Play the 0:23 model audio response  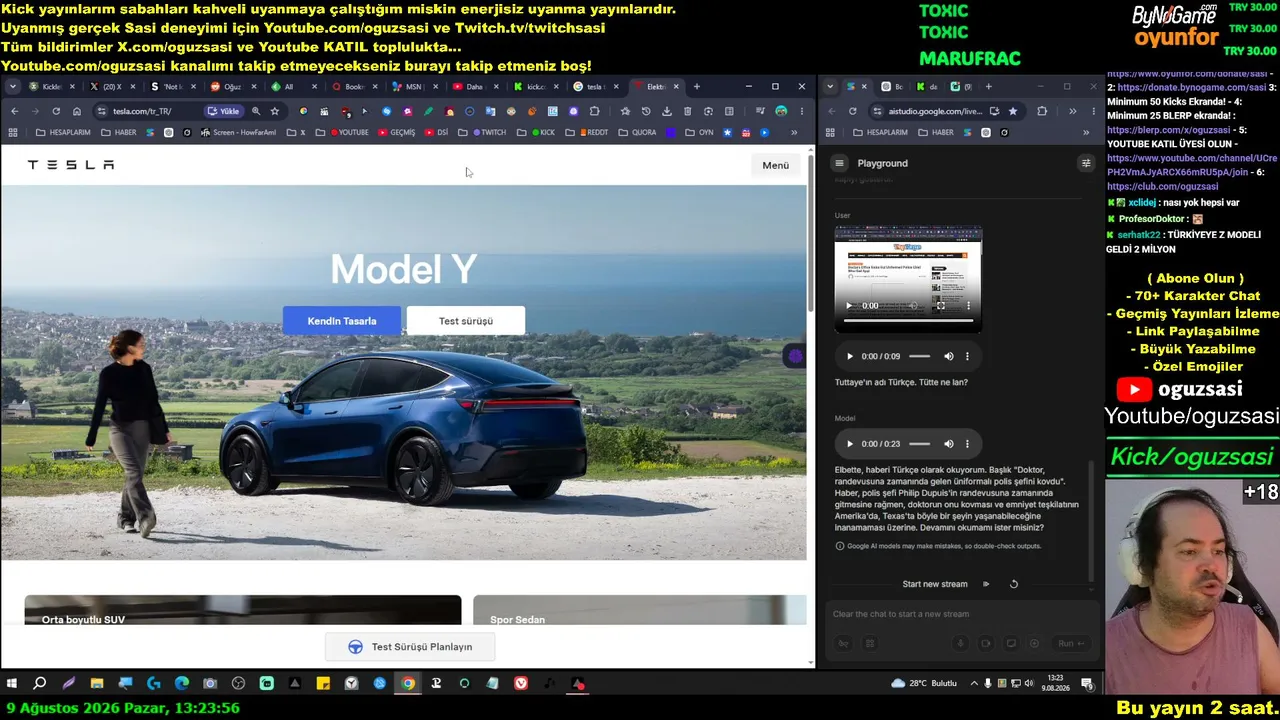[x=850, y=444]
